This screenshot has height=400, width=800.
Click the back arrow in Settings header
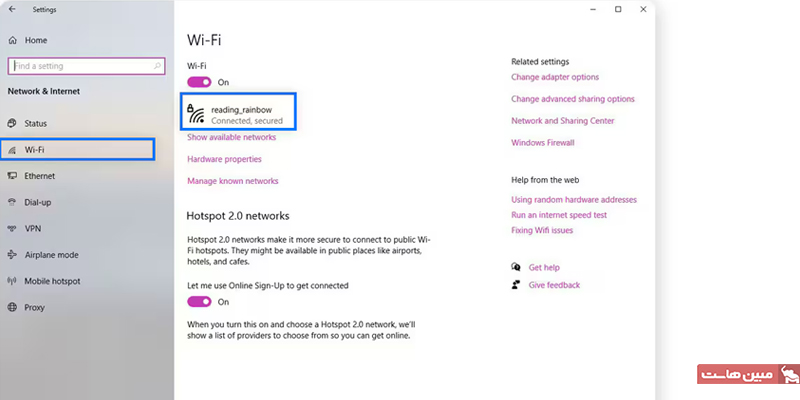[x=12, y=9]
